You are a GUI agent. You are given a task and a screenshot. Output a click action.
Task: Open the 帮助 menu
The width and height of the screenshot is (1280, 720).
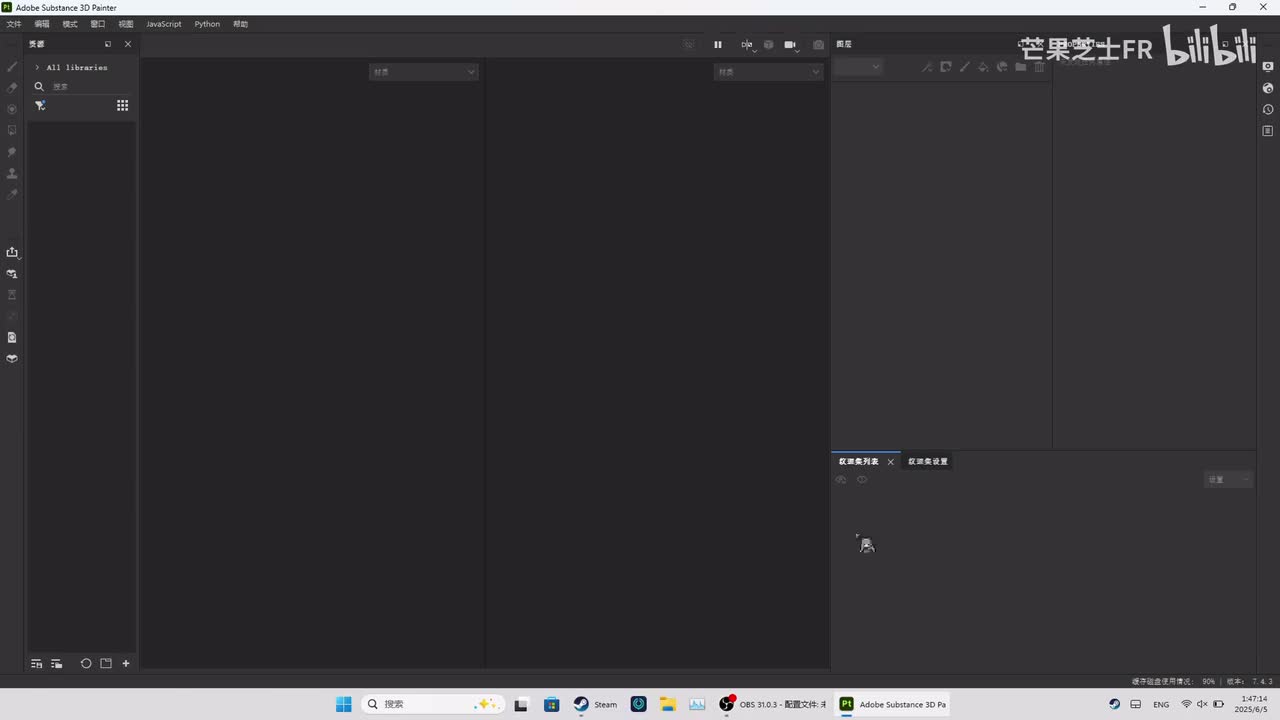click(240, 24)
